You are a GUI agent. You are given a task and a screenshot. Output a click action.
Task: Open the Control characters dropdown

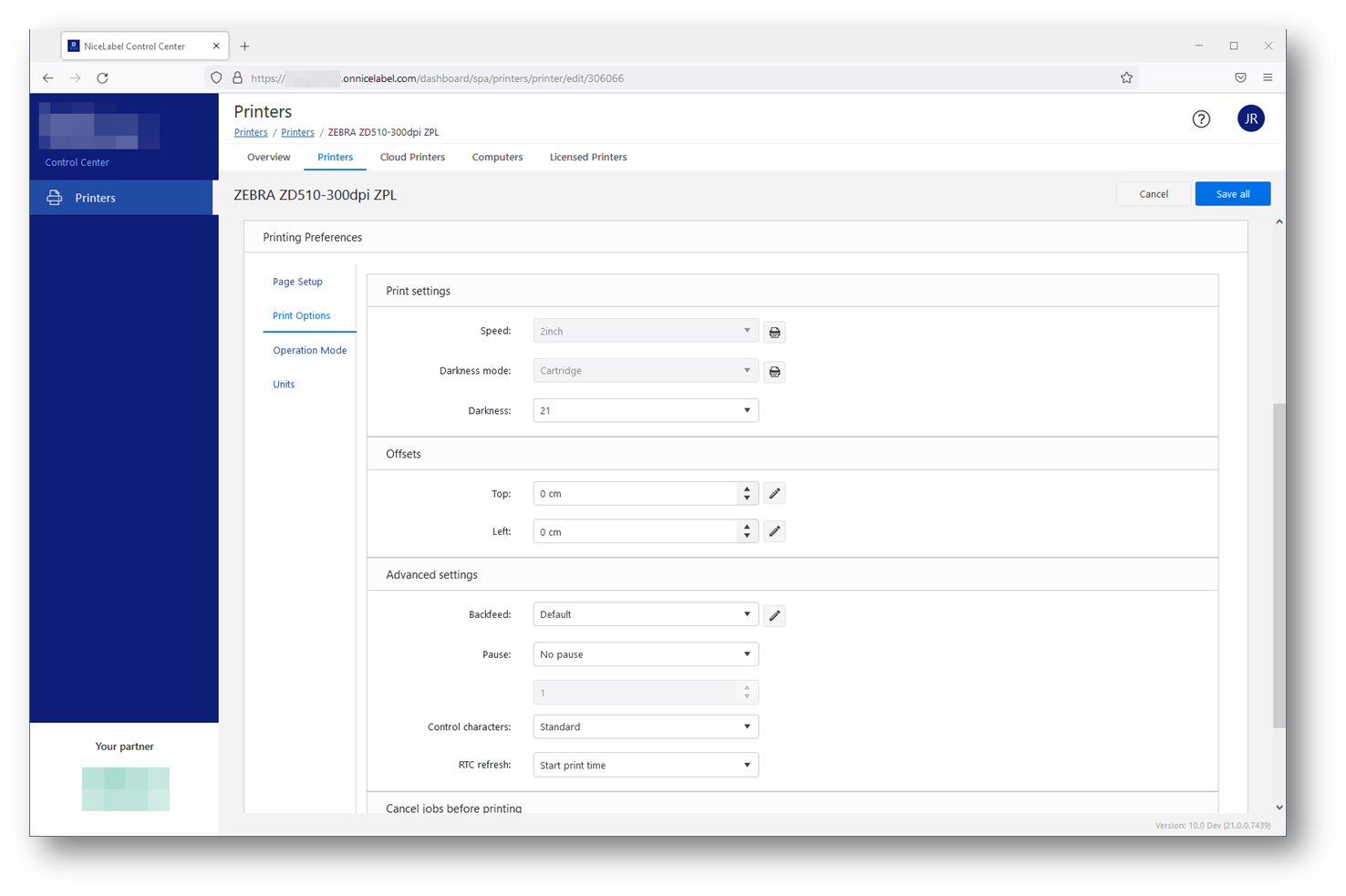[x=645, y=727]
